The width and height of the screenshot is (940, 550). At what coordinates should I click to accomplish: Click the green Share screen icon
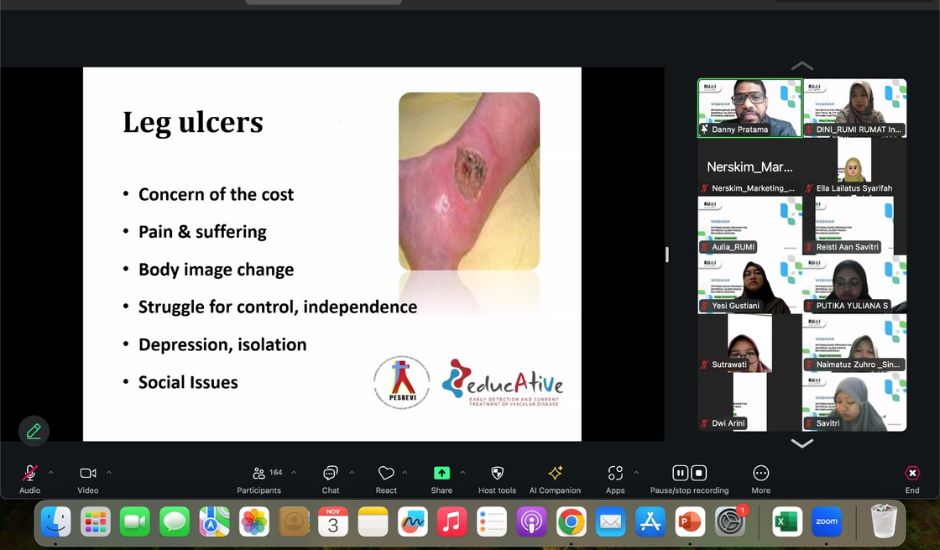click(x=441, y=473)
